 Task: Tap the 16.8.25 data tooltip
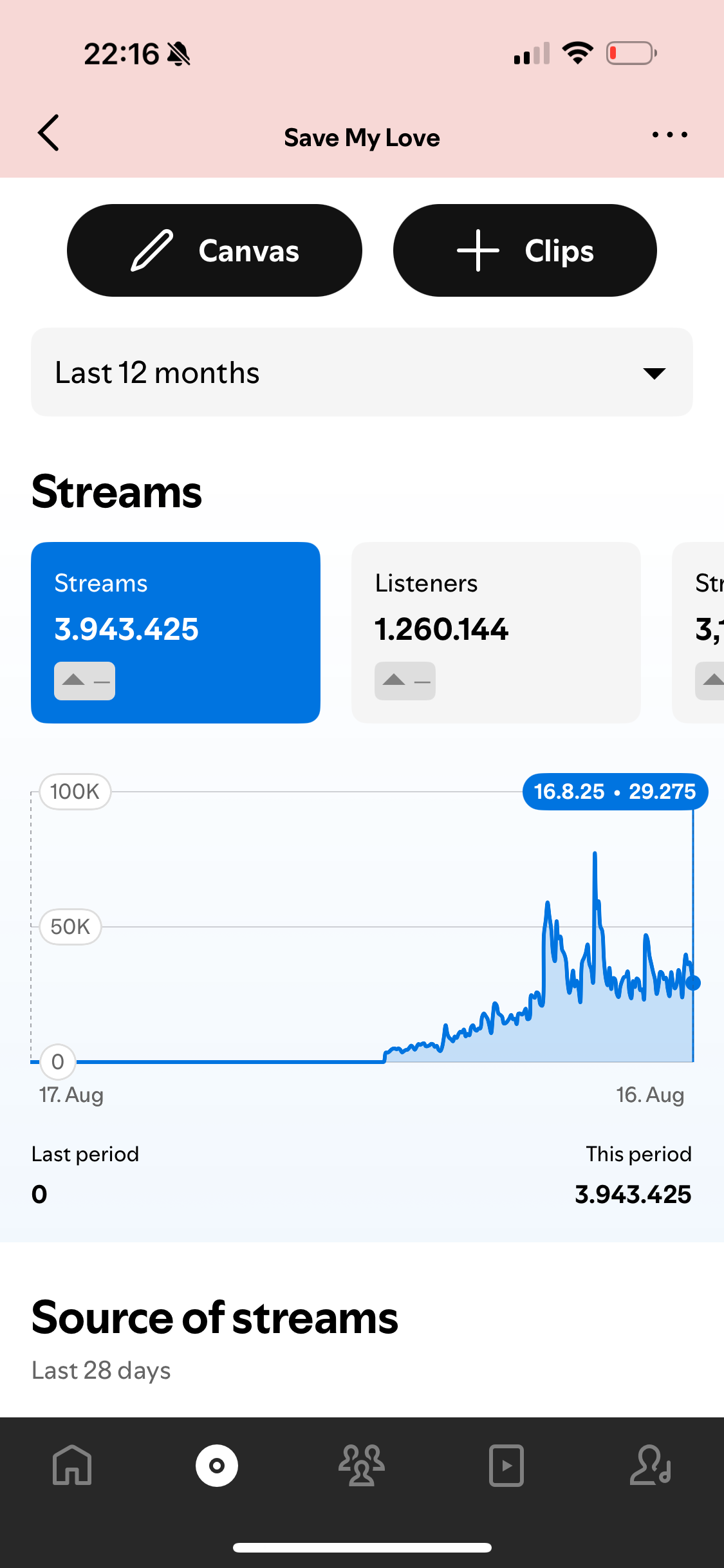point(615,792)
